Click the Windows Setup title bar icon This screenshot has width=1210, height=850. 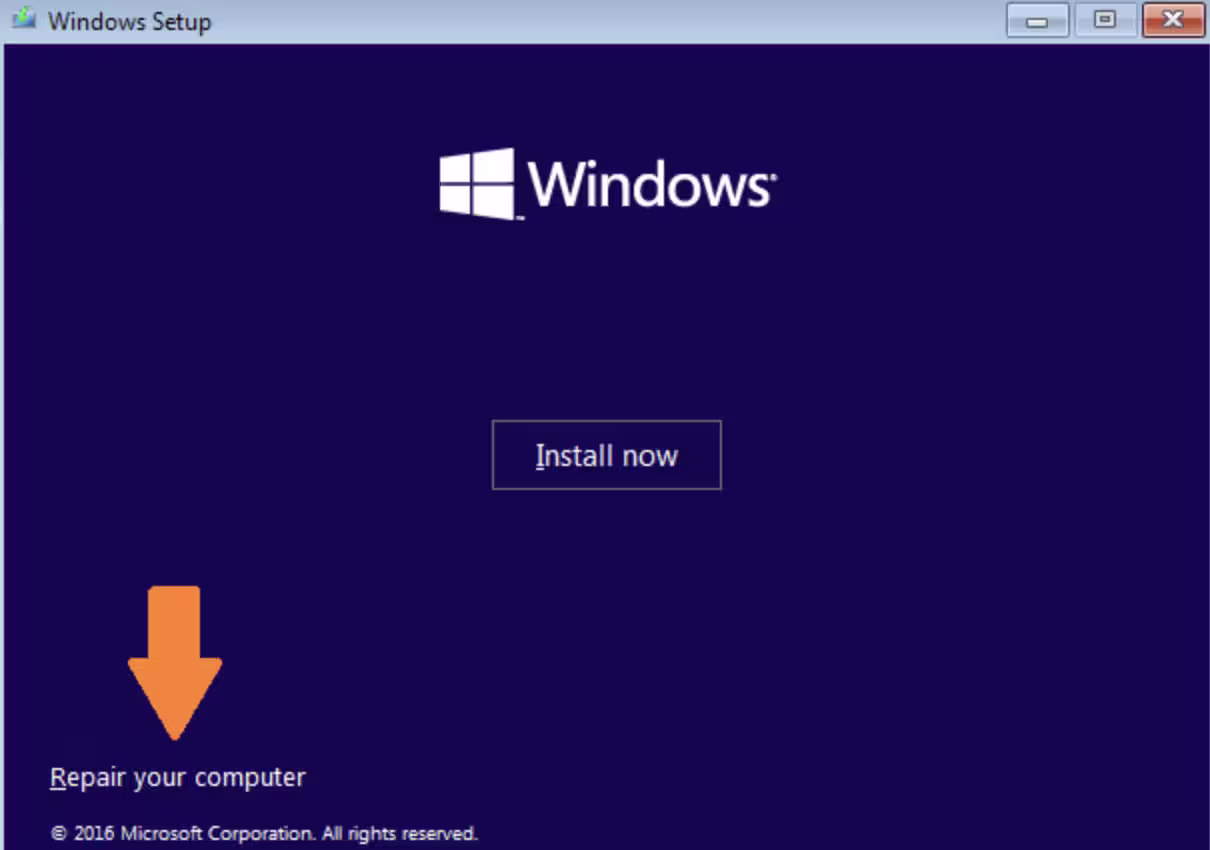click(x=24, y=18)
